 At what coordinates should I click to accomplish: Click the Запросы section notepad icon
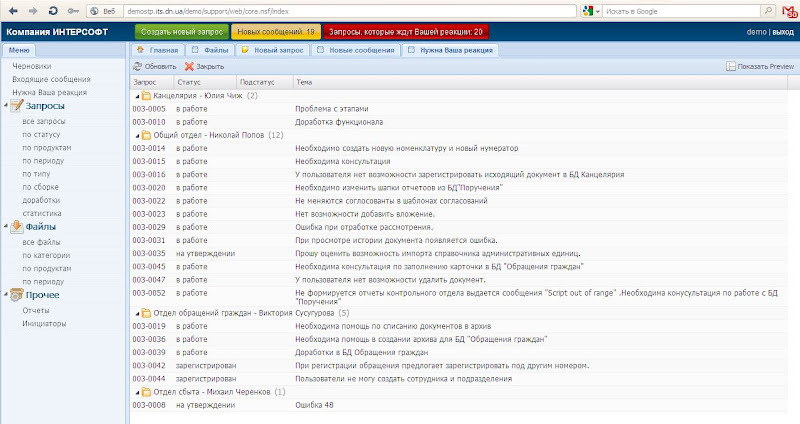tap(17, 106)
